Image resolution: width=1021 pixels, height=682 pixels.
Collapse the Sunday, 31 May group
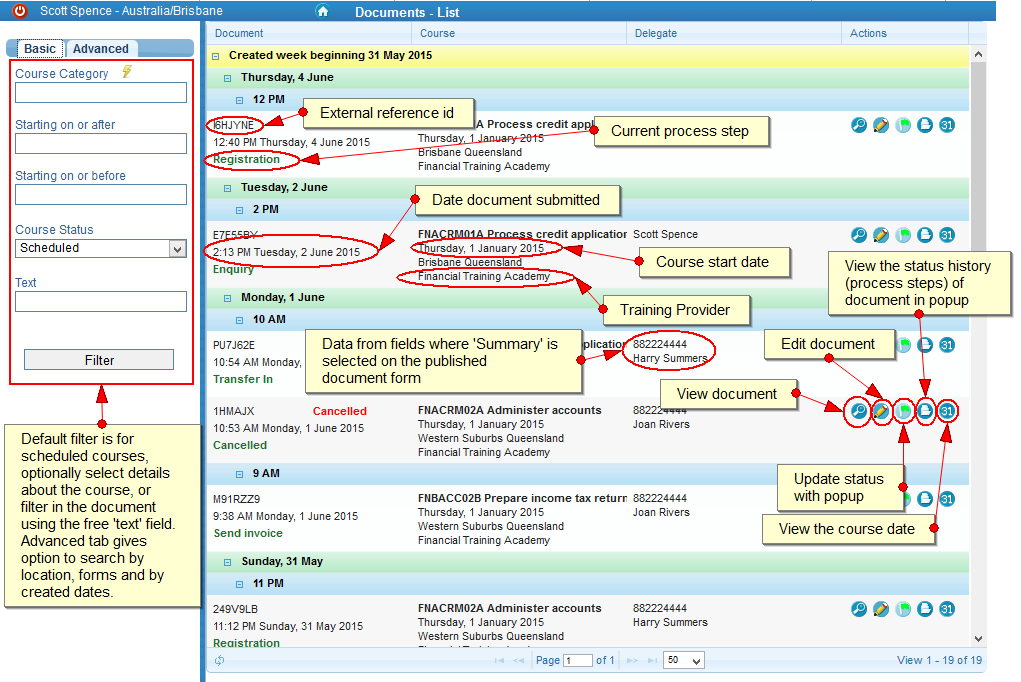[x=227, y=562]
